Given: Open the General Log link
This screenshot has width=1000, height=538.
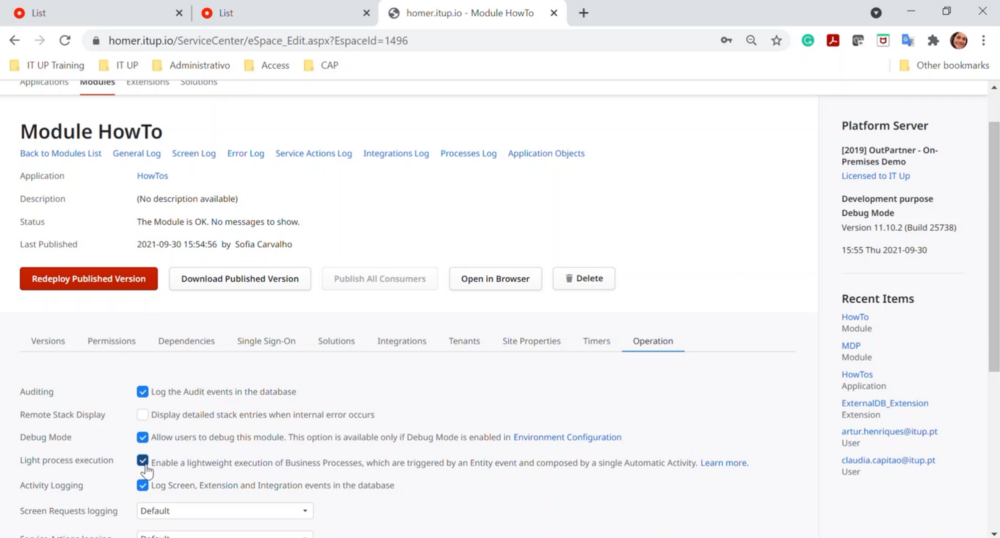Looking at the screenshot, I should coord(136,154).
